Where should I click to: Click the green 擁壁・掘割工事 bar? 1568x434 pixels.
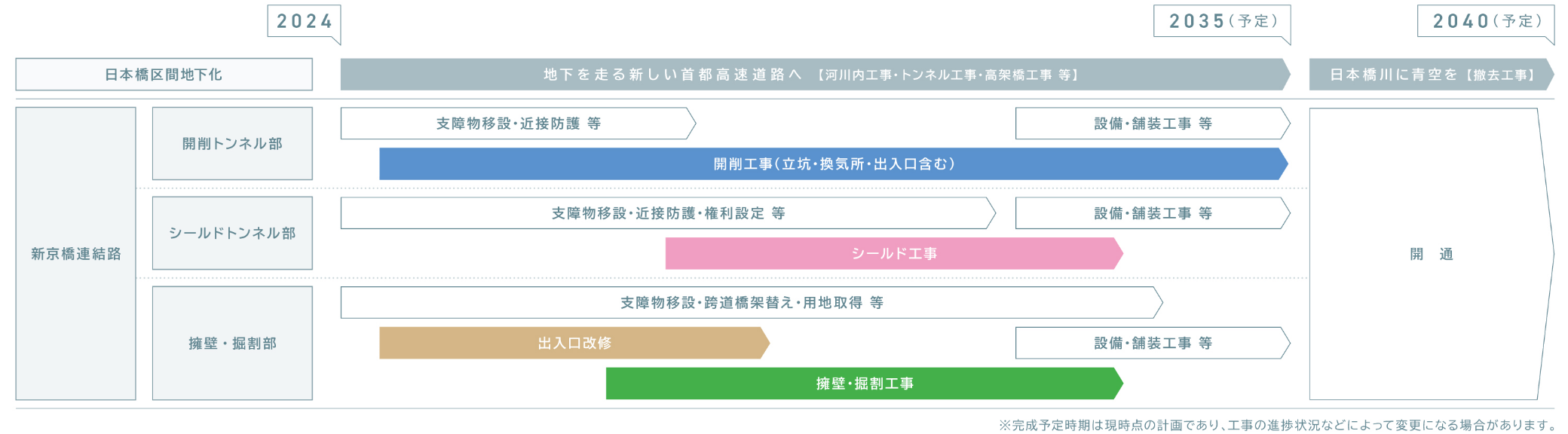click(x=865, y=384)
